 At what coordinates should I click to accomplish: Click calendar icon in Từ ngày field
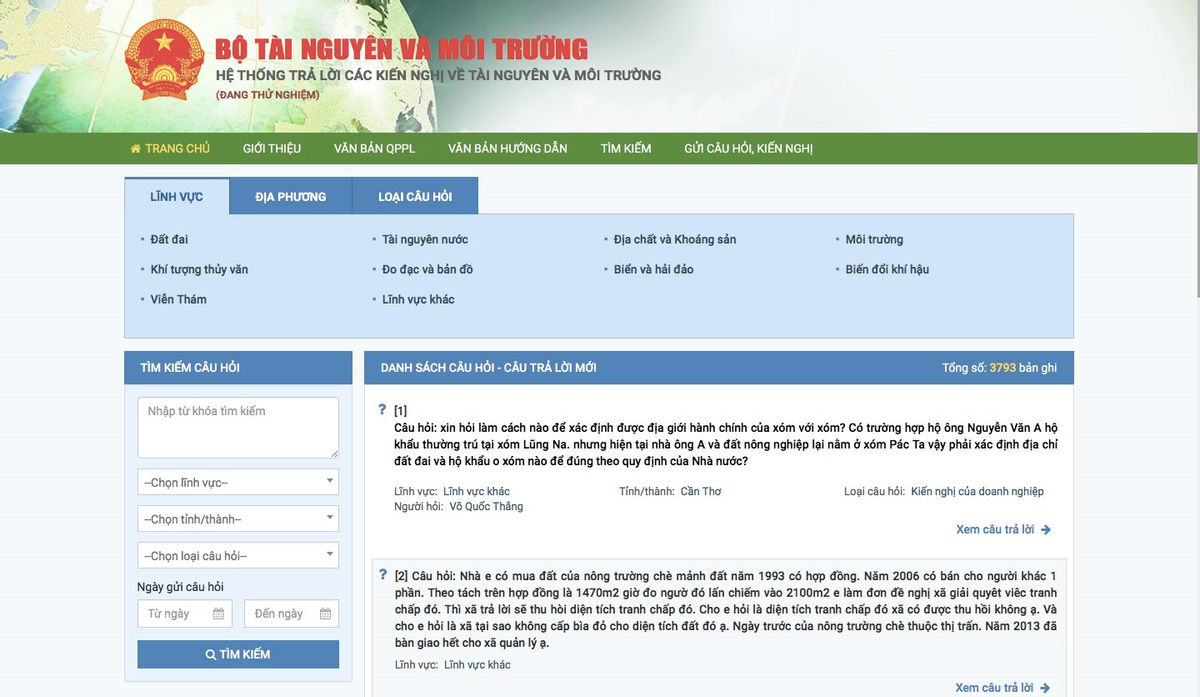[218, 614]
